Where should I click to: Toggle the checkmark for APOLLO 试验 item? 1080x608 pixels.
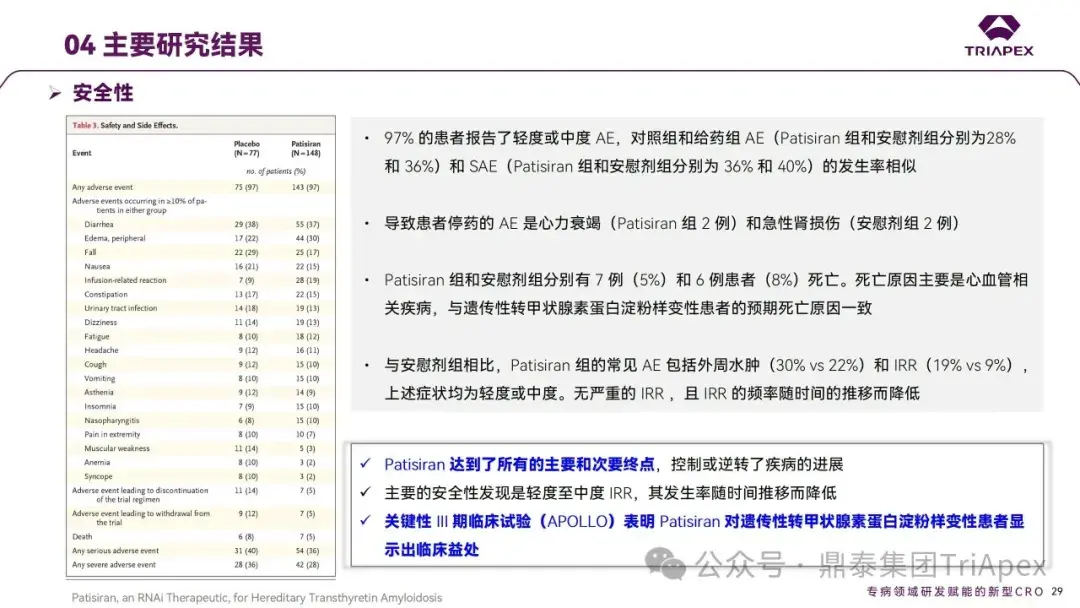(x=370, y=520)
